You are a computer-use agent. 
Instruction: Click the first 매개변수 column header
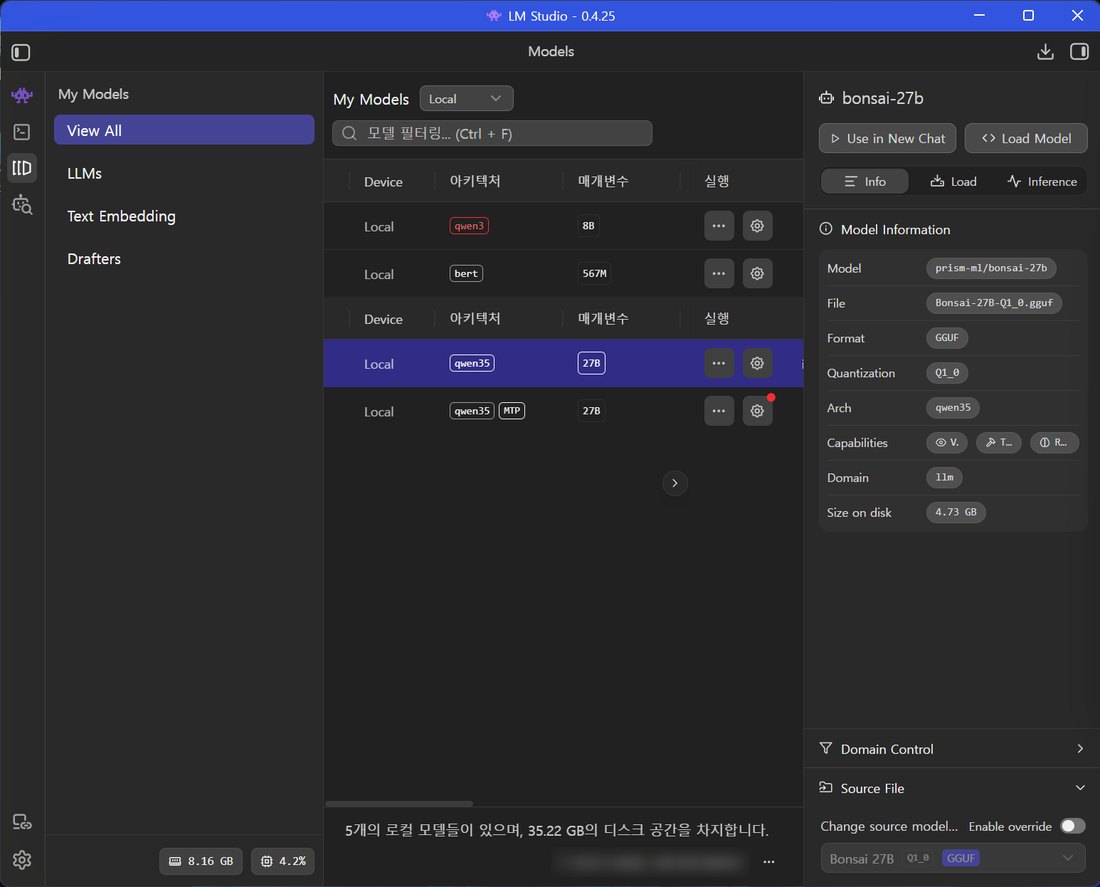(x=603, y=181)
